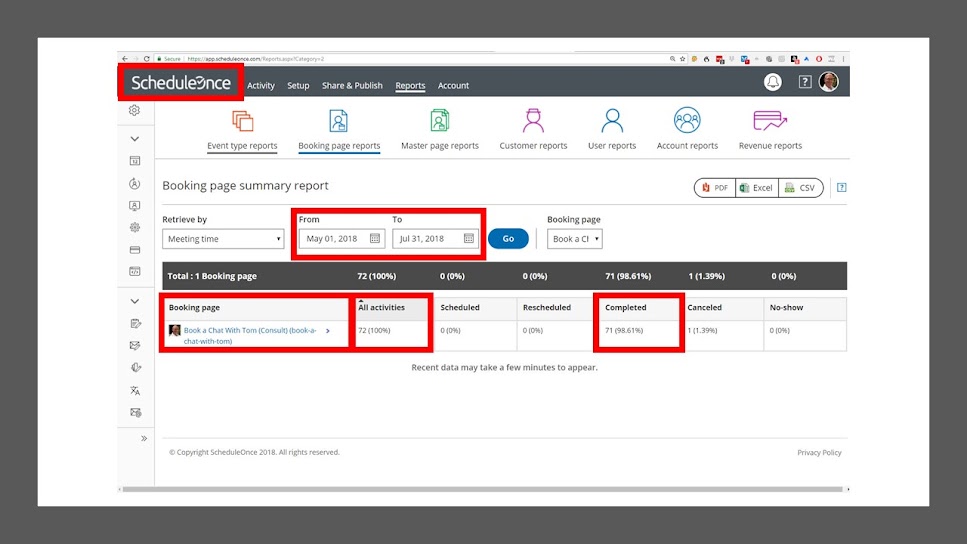Open report help icon beside CSV

click(842, 188)
